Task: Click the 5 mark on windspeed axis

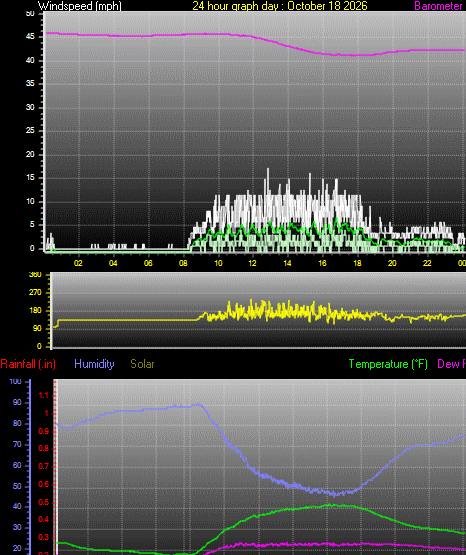Action: [32, 224]
